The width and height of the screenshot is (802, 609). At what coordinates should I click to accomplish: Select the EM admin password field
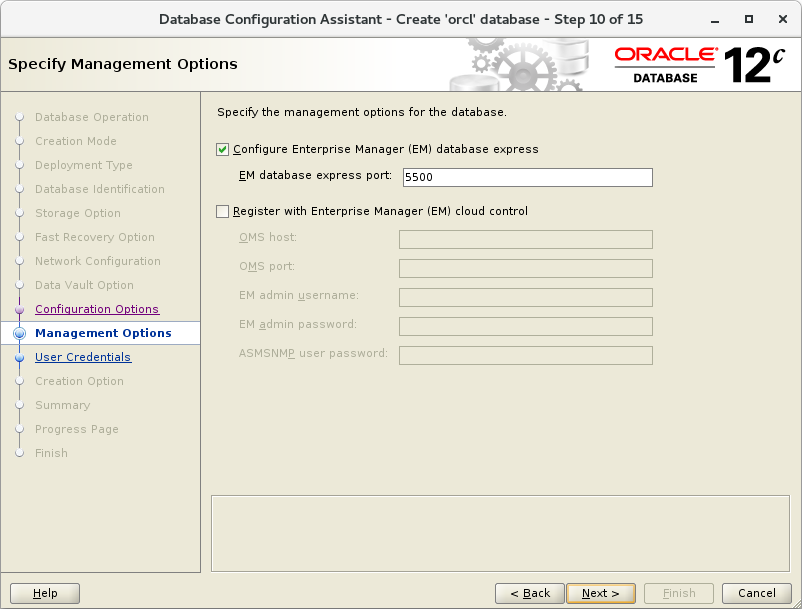(527, 325)
